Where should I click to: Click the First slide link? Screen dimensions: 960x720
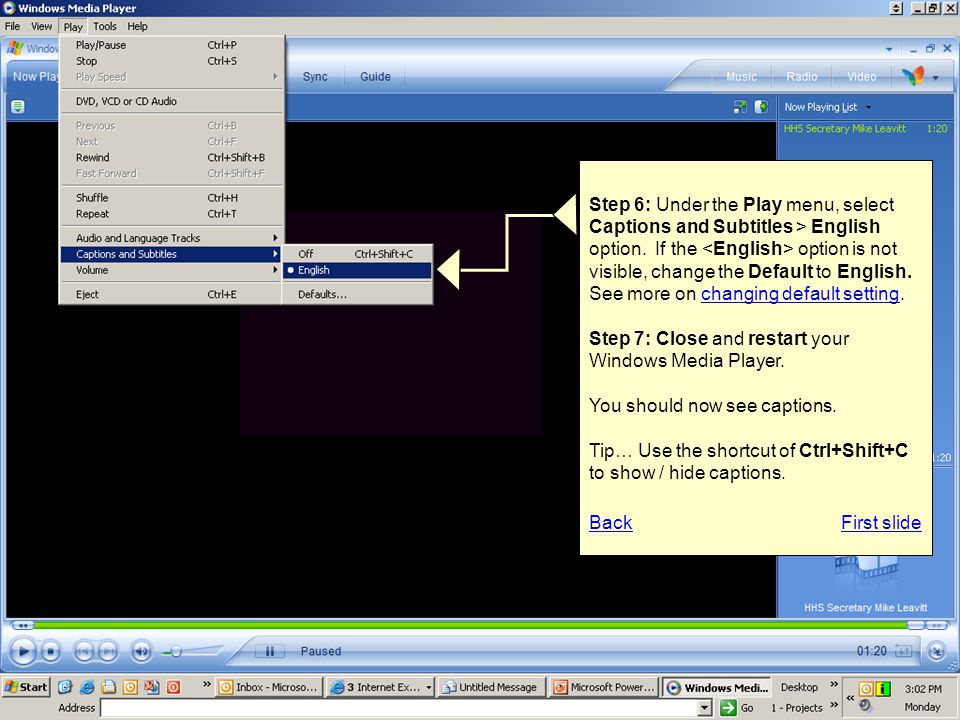point(880,522)
